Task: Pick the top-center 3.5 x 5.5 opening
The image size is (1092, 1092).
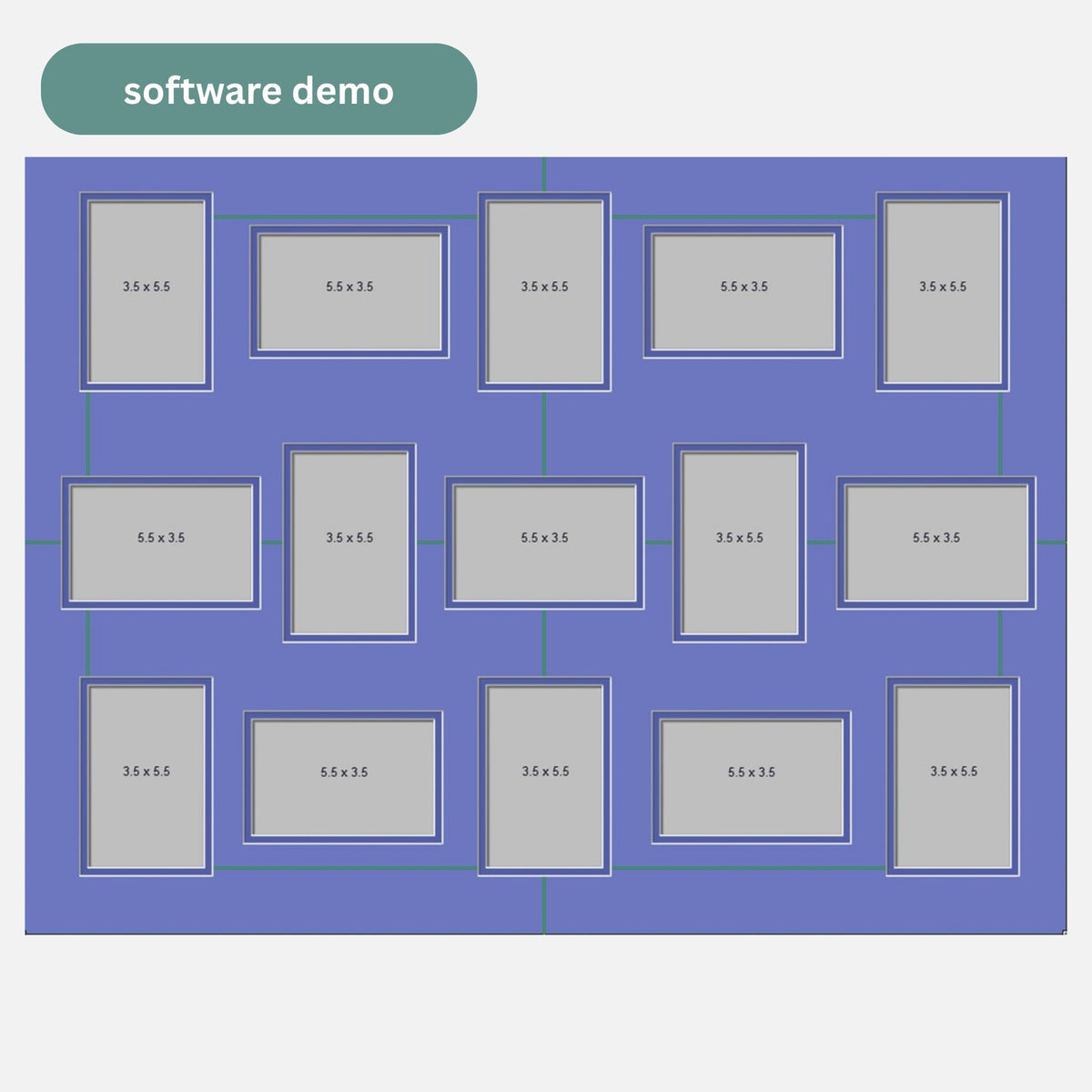Action: [x=544, y=292]
